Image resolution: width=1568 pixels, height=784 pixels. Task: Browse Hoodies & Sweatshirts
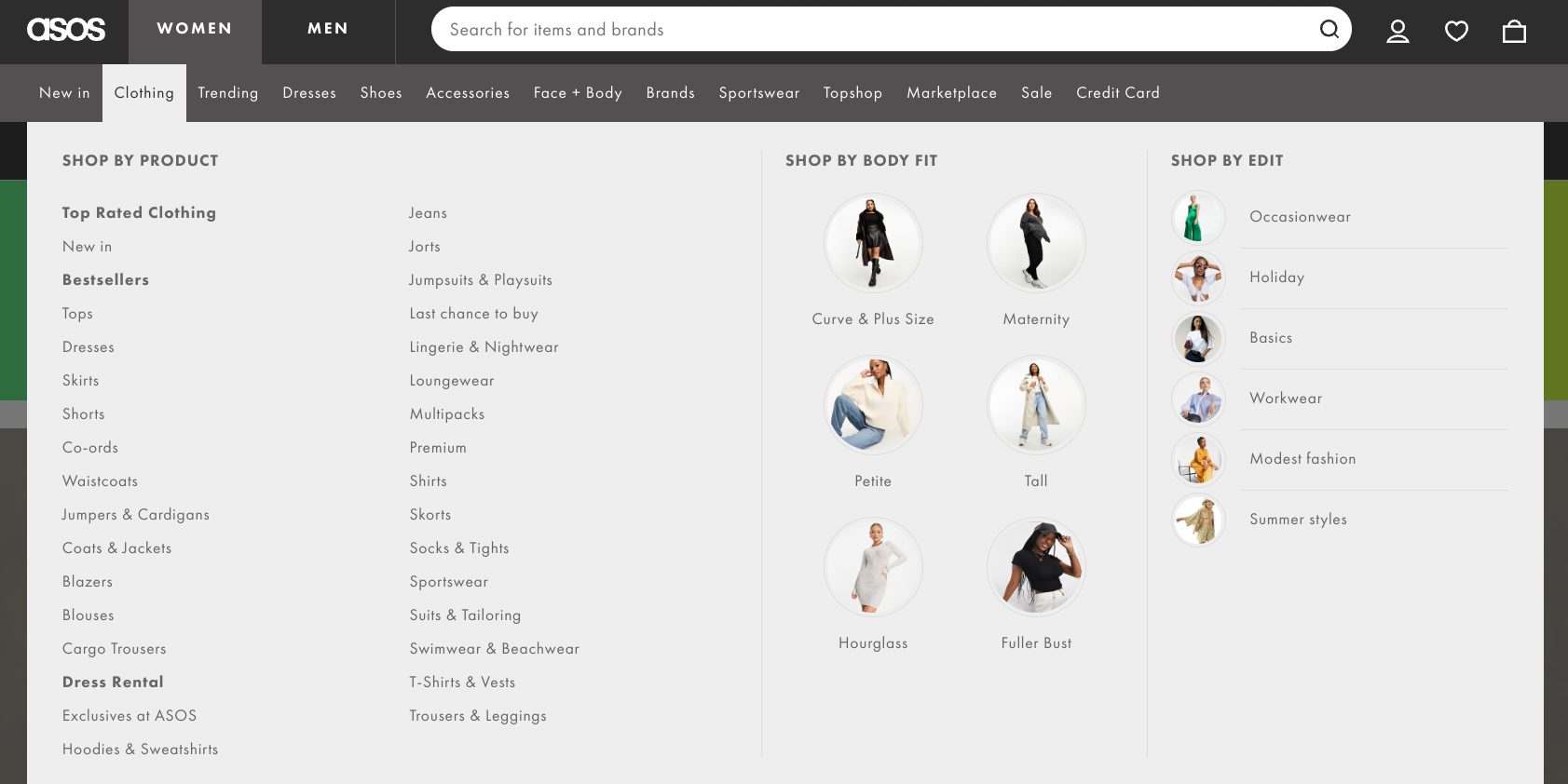click(x=141, y=749)
